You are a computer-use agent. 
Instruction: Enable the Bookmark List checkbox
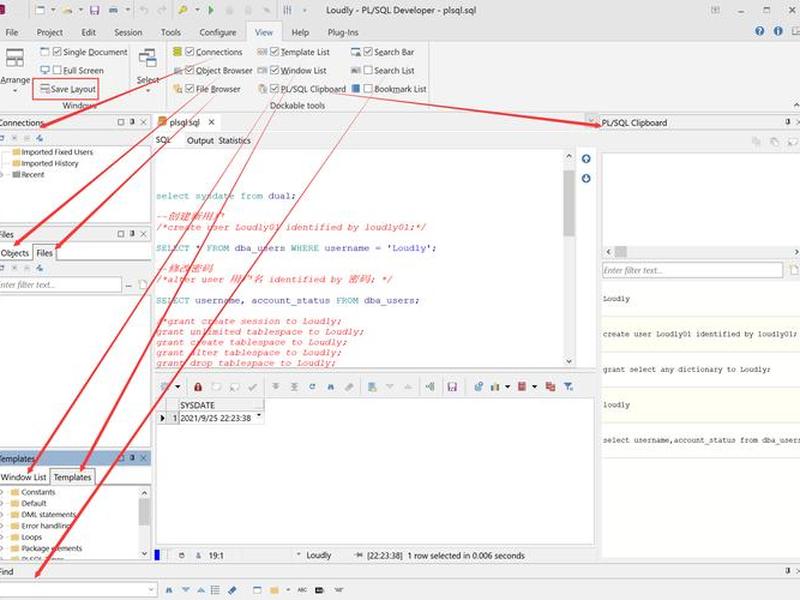pos(368,88)
